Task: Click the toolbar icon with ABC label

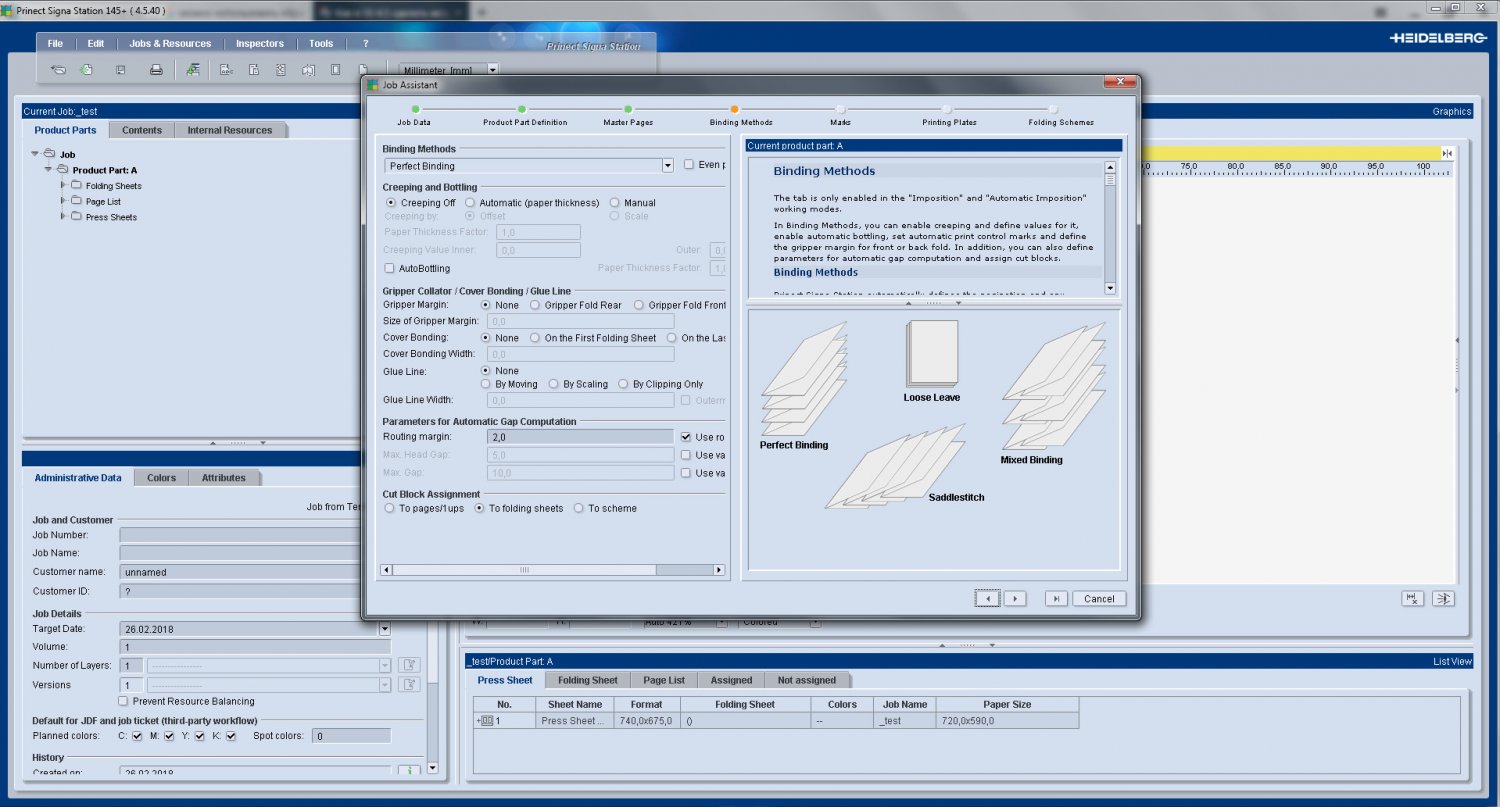Action: [226, 70]
